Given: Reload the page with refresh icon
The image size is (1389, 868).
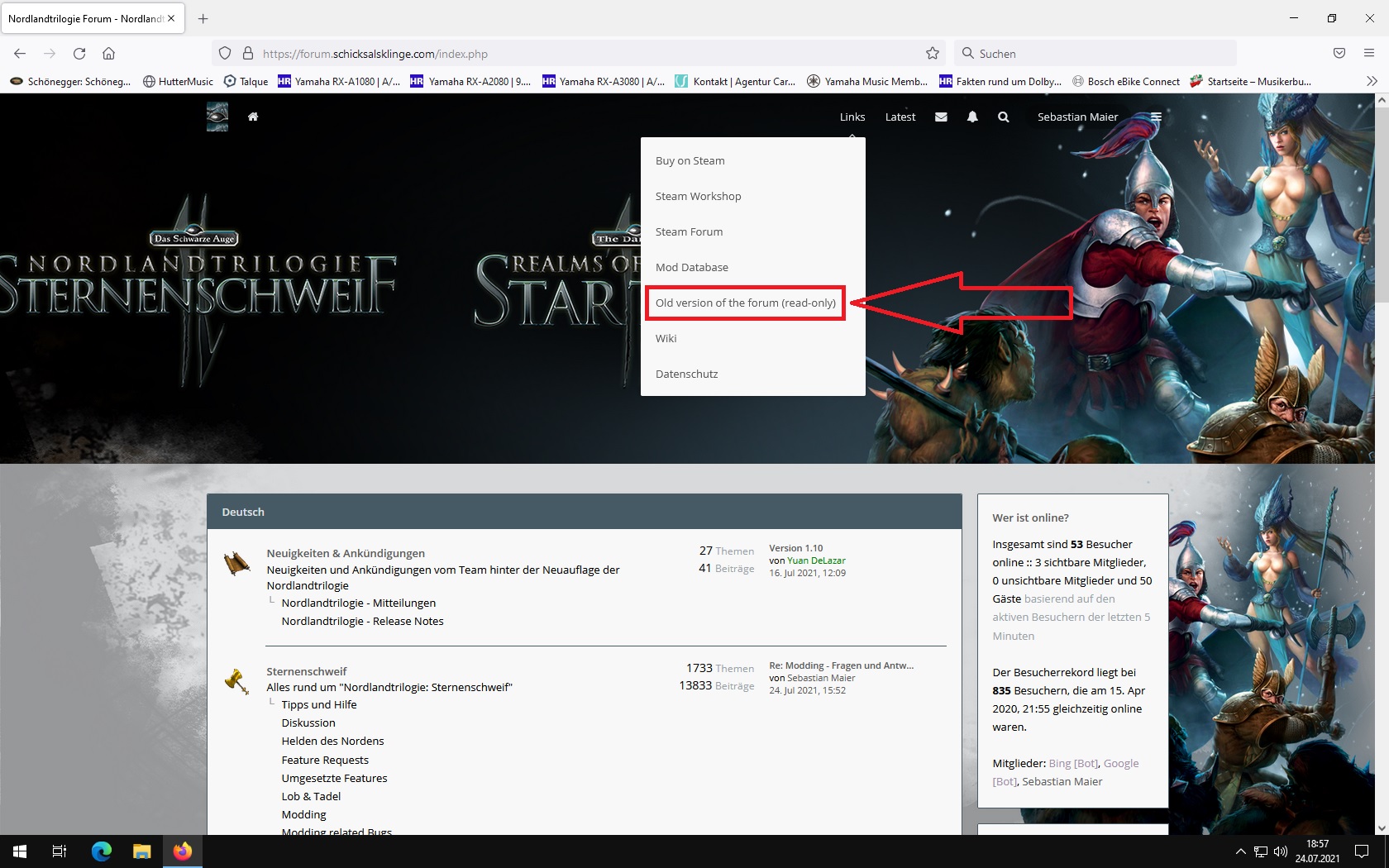Looking at the screenshot, I should point(79,54).
